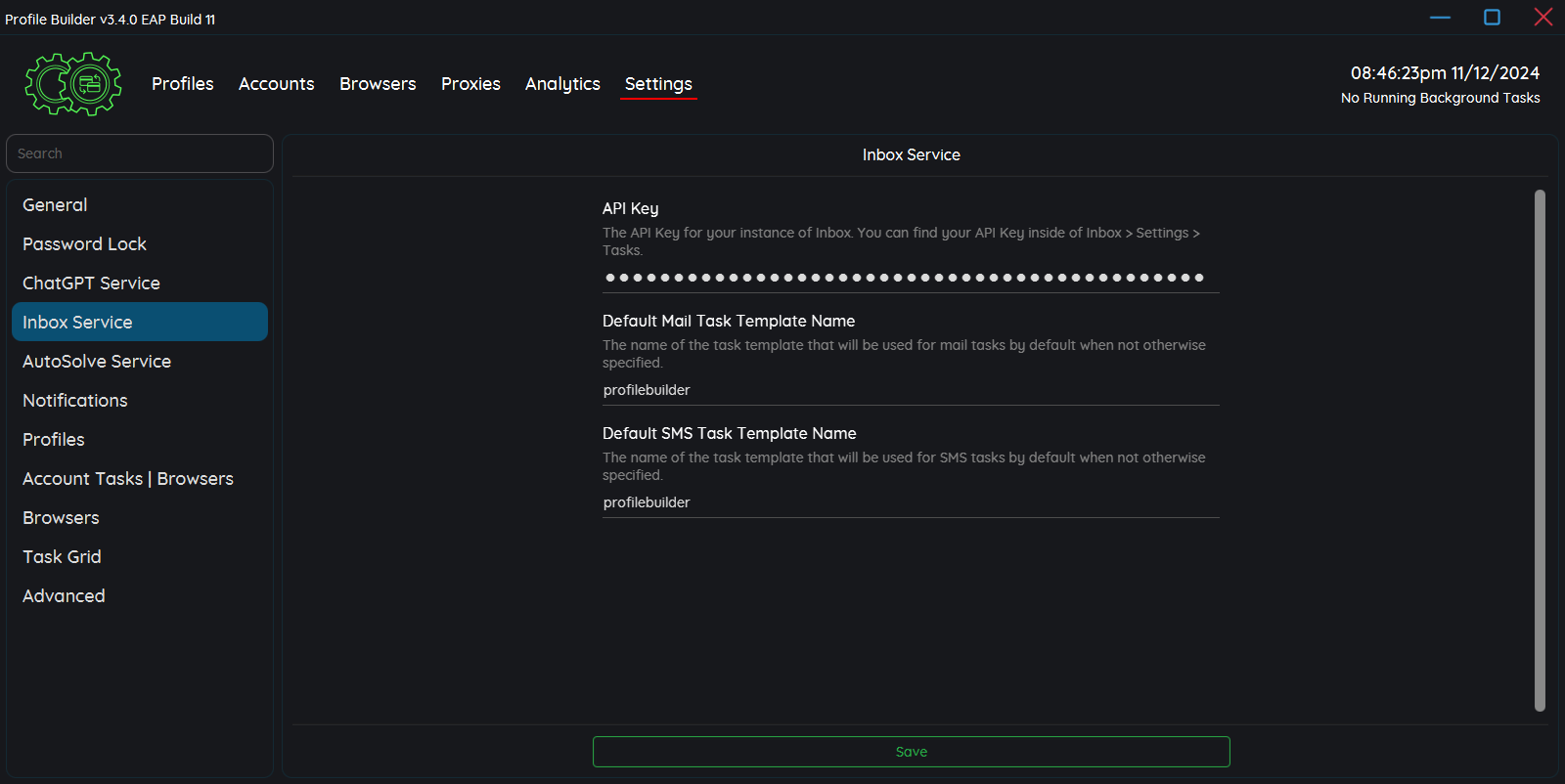The width and height of the screenshot is (1565, 784).
Task: Click the settings panel vertical scrollbar
Action: (1540, 450)
